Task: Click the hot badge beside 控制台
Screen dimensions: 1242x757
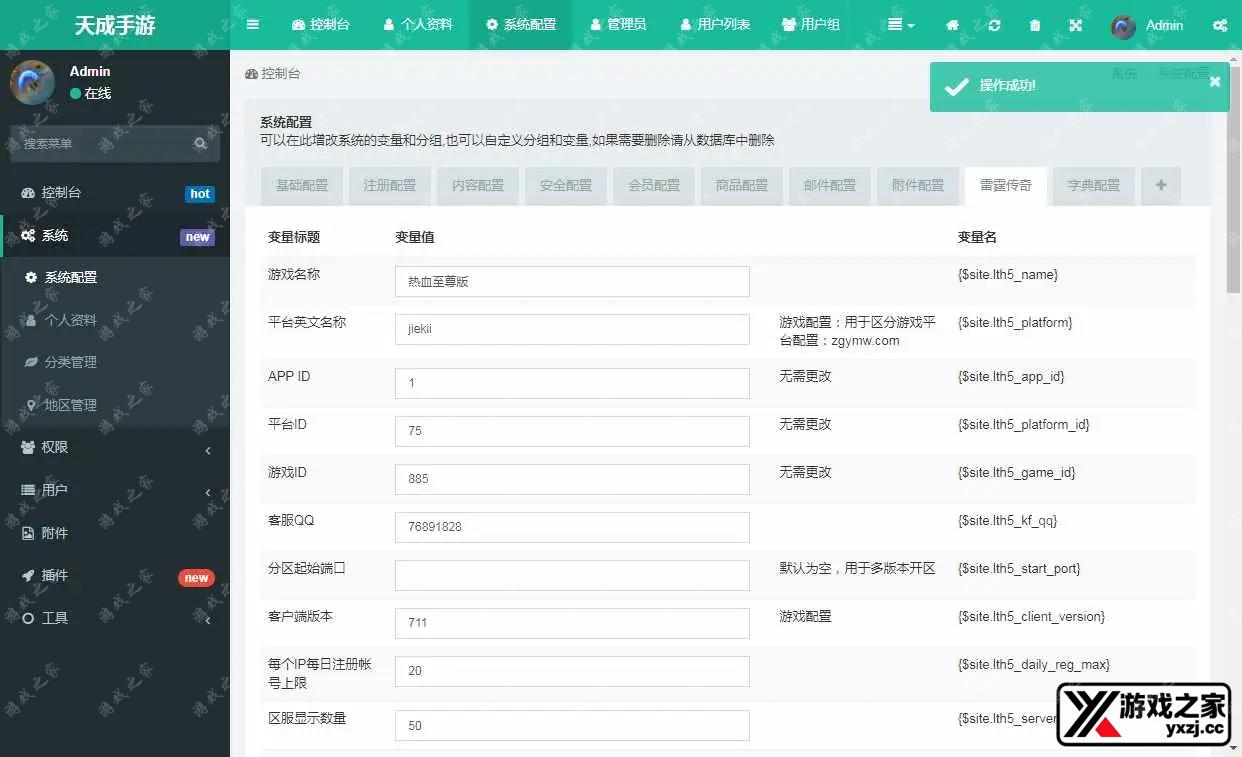Action: [x=200, y=194]
